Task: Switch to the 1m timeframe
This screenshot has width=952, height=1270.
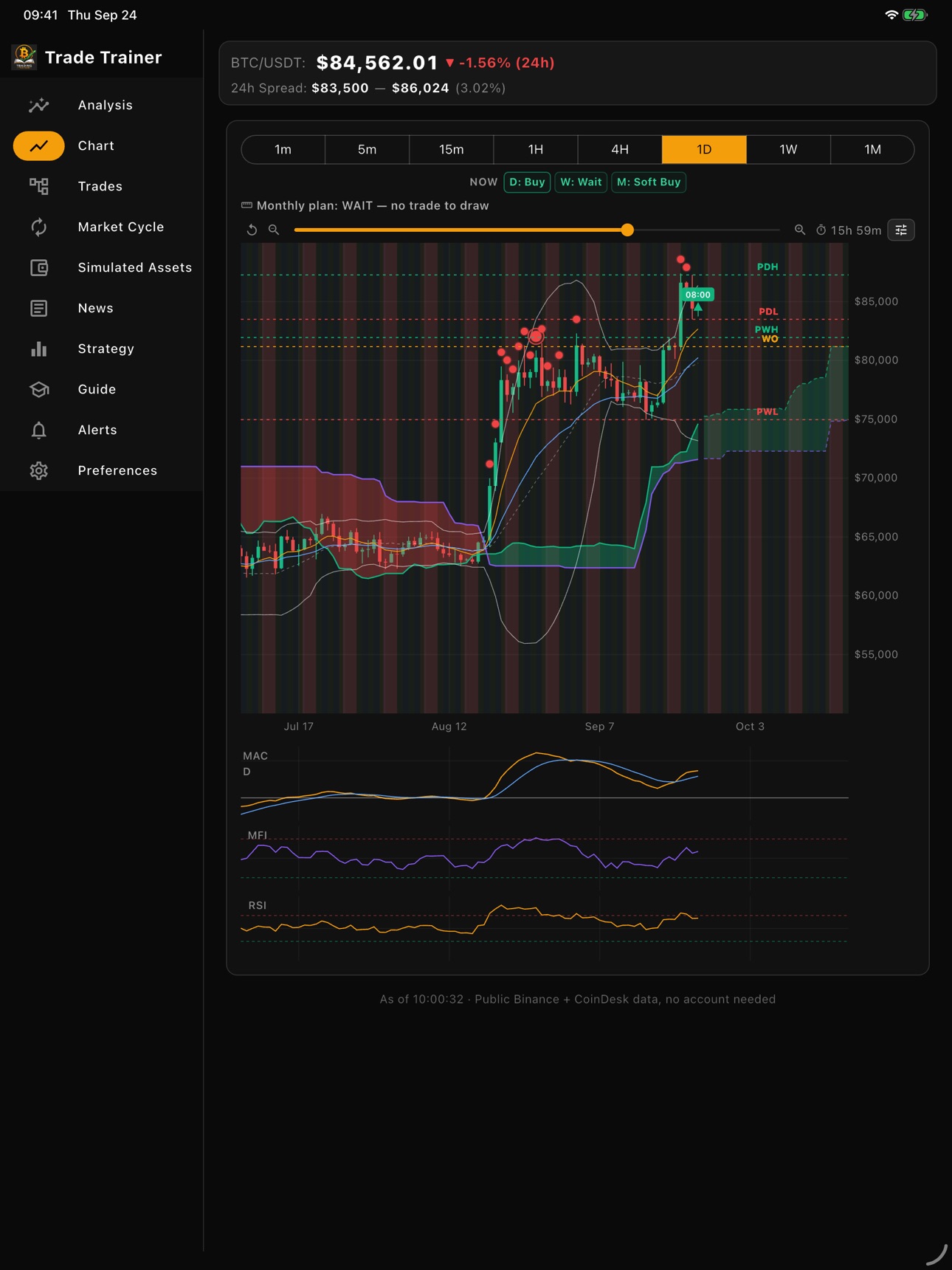Action: tap(283, 150)
